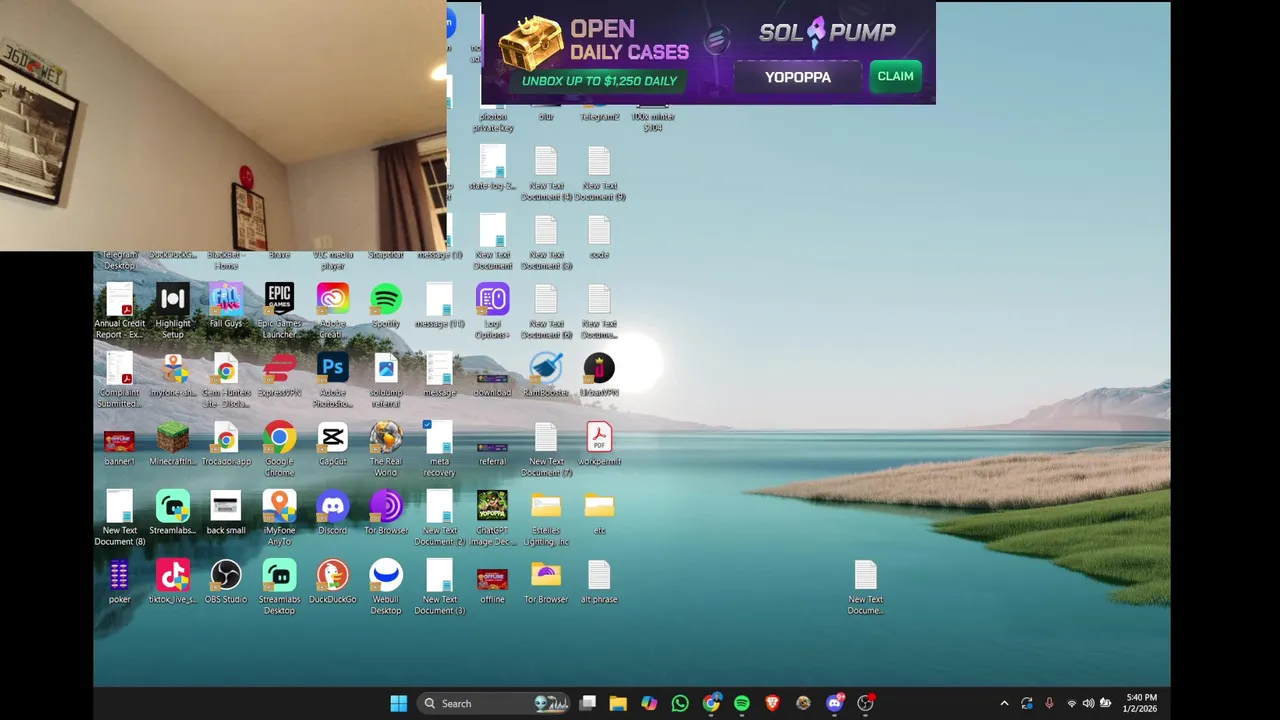Switch to Discord in the taskbar

pos(835,703)
